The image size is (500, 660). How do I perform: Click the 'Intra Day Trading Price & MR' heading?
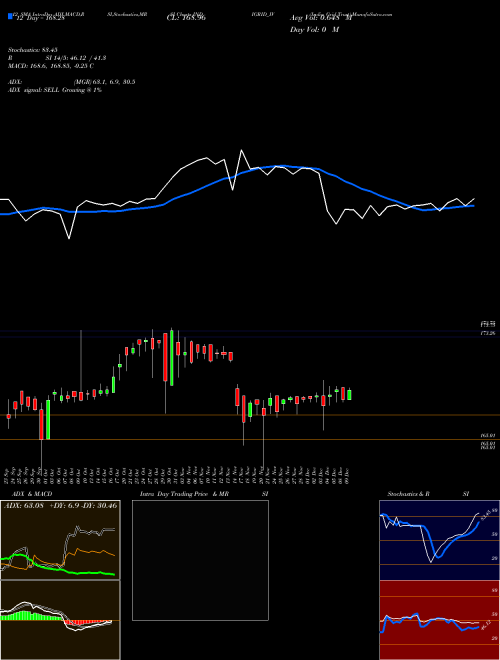click(x=184, y=494)
